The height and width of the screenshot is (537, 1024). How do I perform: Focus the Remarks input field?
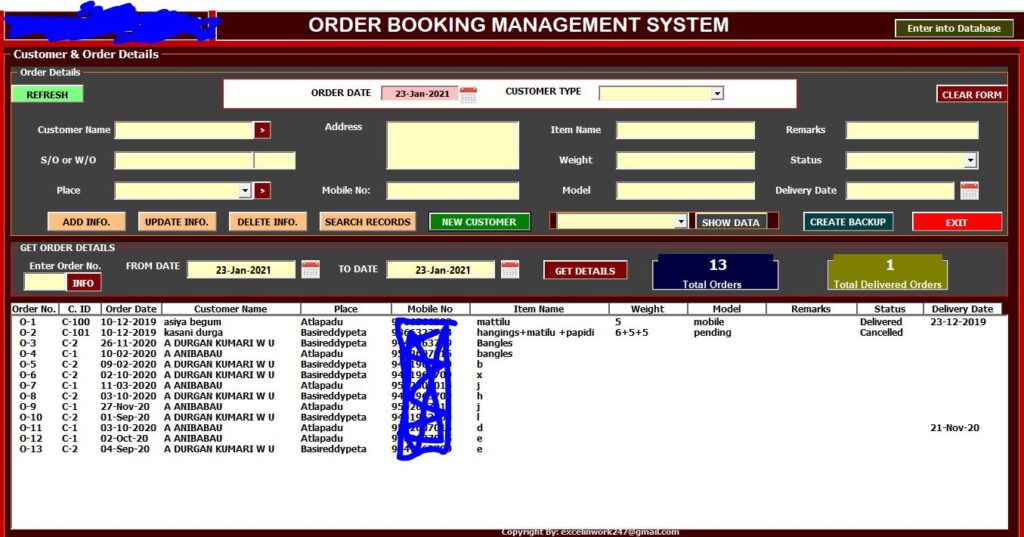point(912,130)
